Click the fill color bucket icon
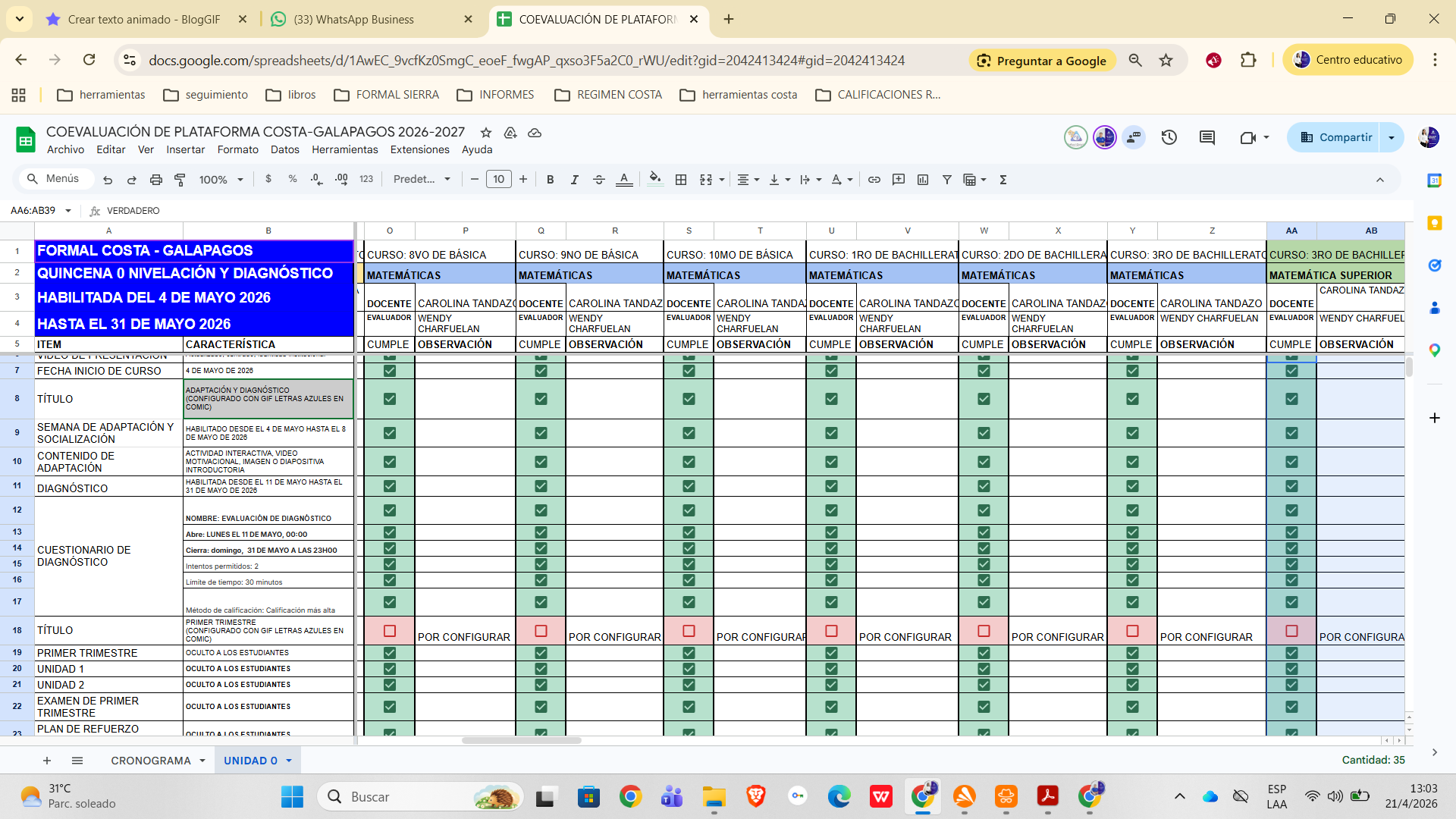This screenshot has height=819, width=1456. pos(655,179)
